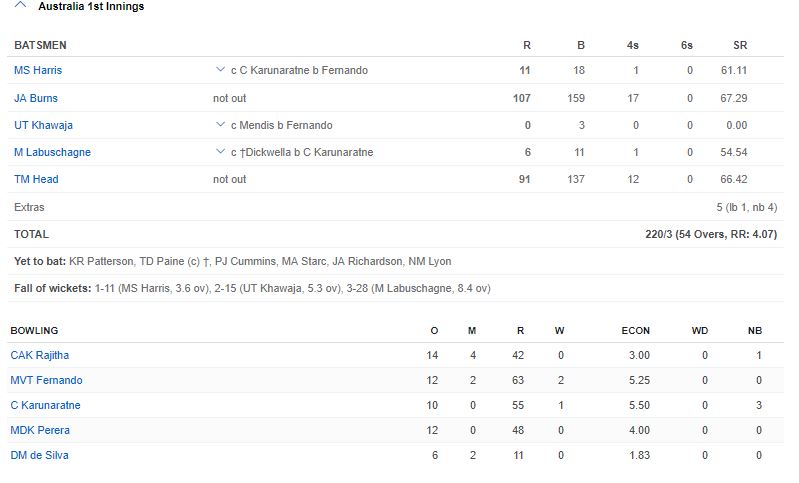Open JA Burns player profile
Viewport: 799px width, 483px height.
tap(36, 98)
